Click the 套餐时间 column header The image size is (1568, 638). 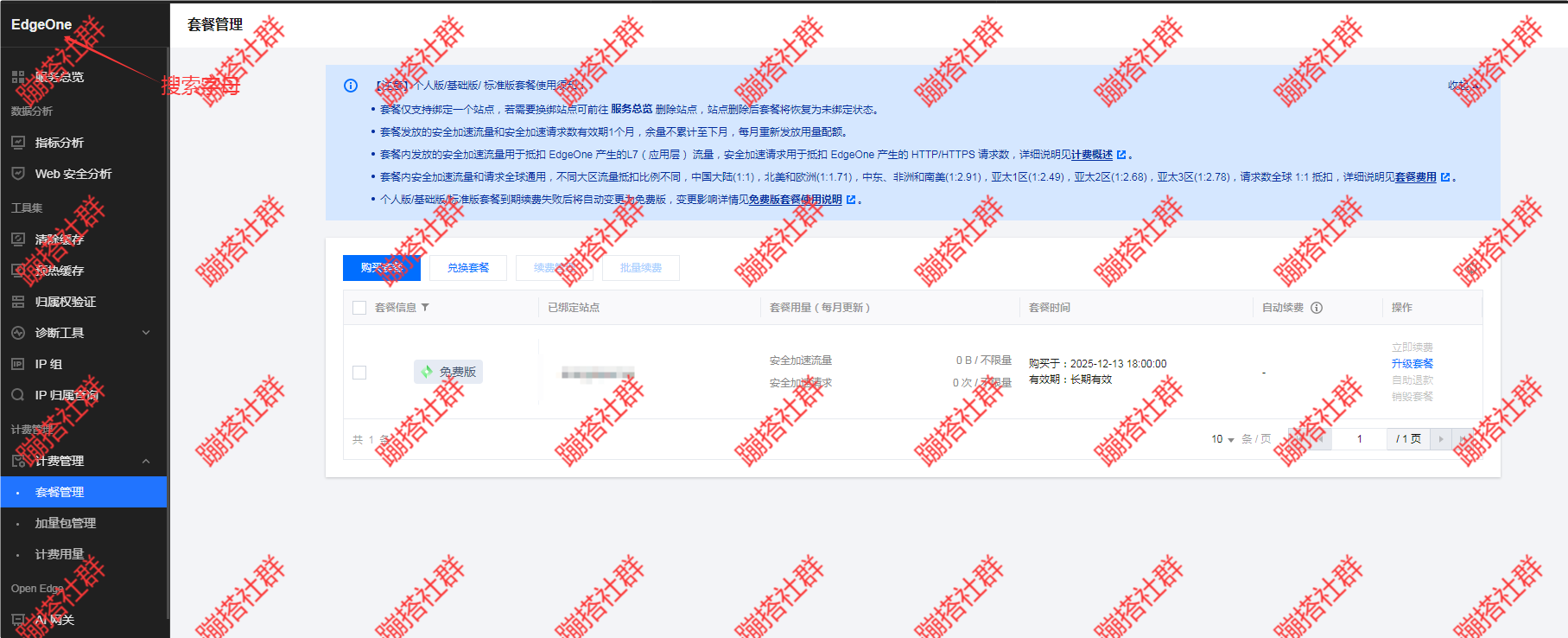[1050, 308]
